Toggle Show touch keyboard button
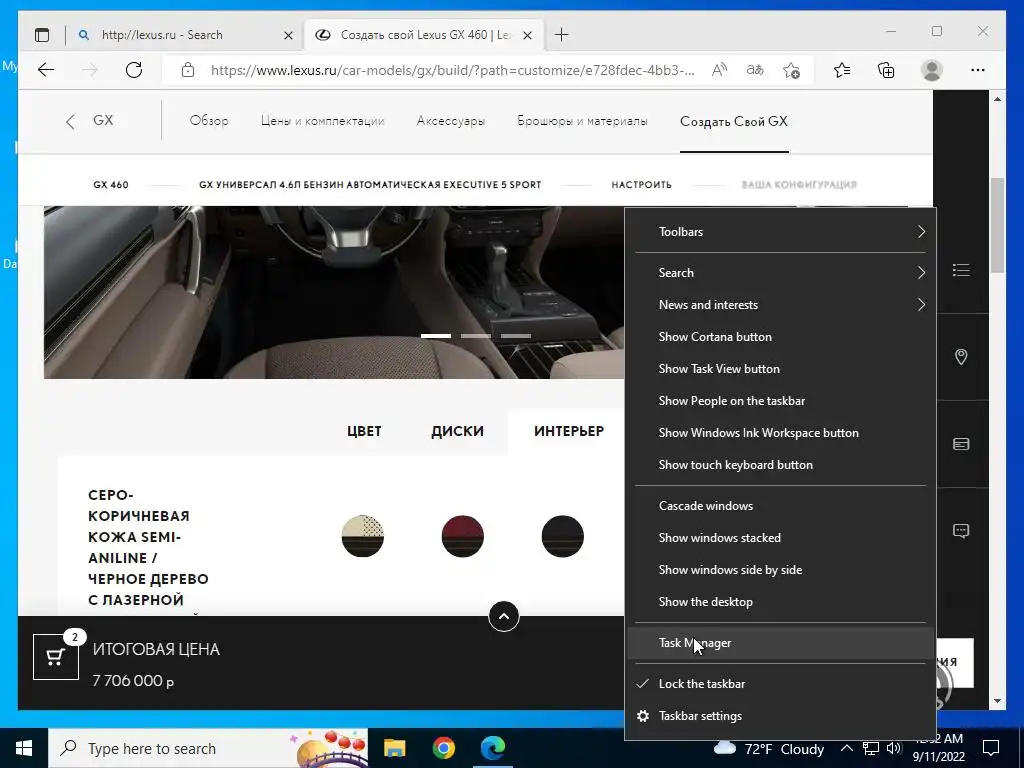1024x768 pixels. [780, 465]
